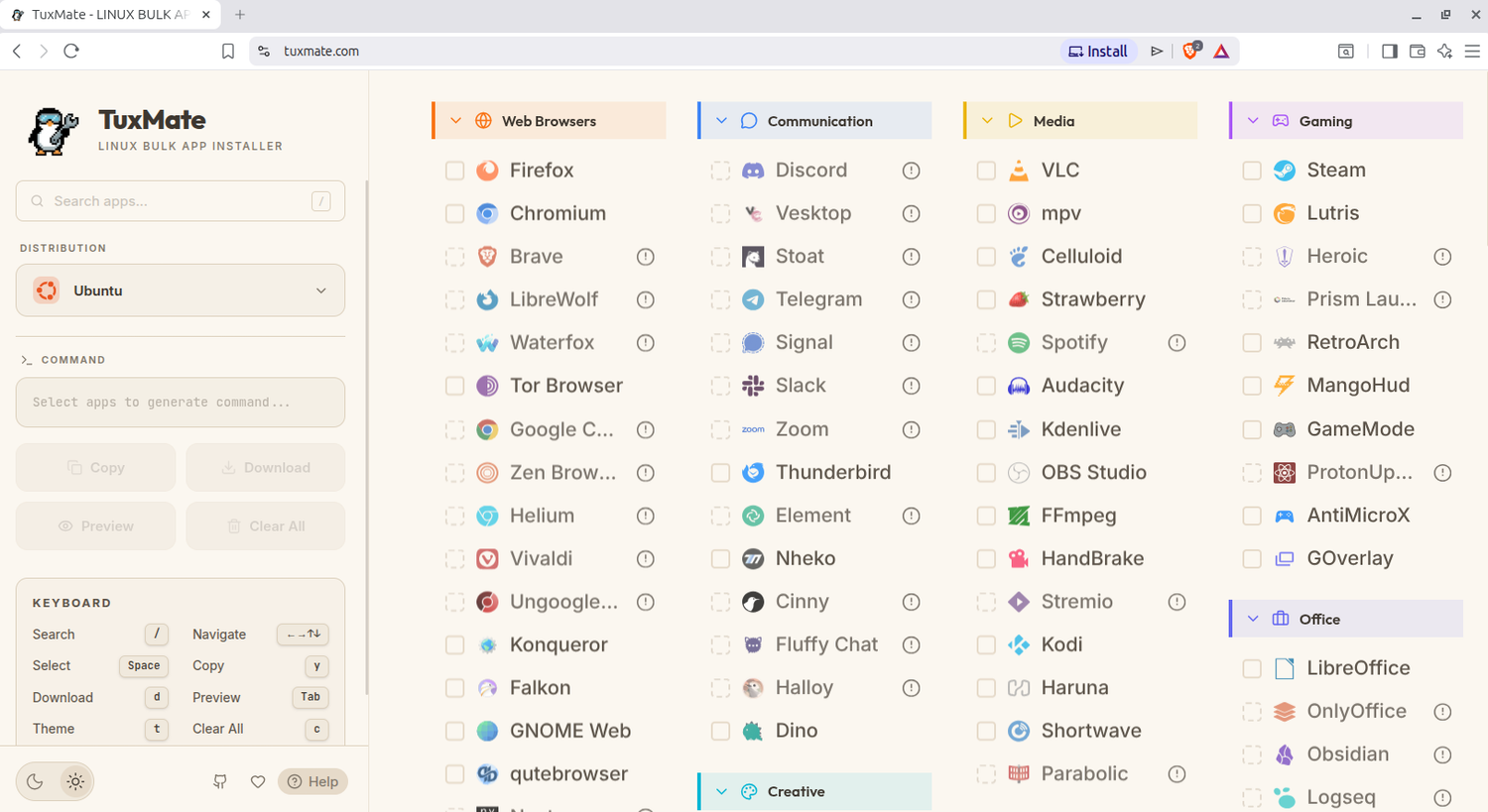Click the Falkon app name

point(540,688)
